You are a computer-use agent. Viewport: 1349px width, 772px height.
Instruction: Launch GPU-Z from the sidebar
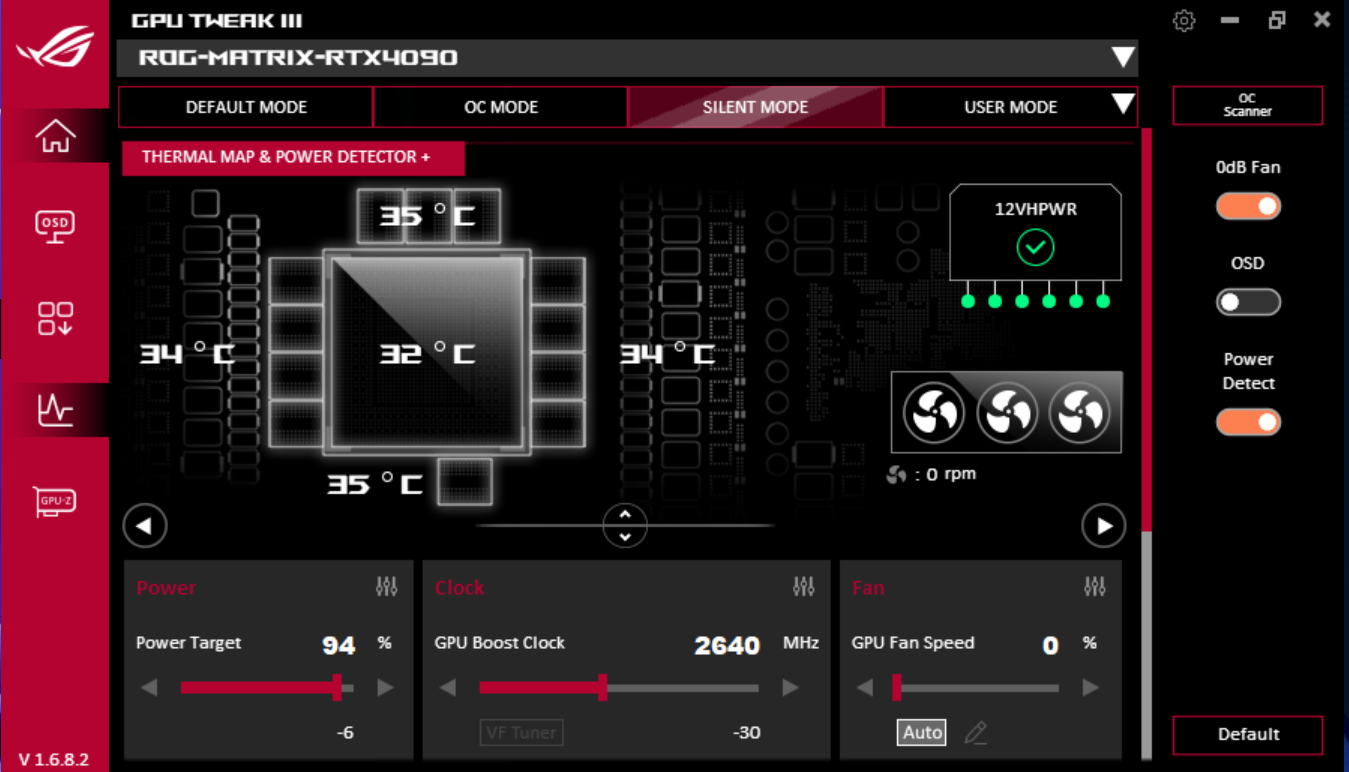click(55, 501)
